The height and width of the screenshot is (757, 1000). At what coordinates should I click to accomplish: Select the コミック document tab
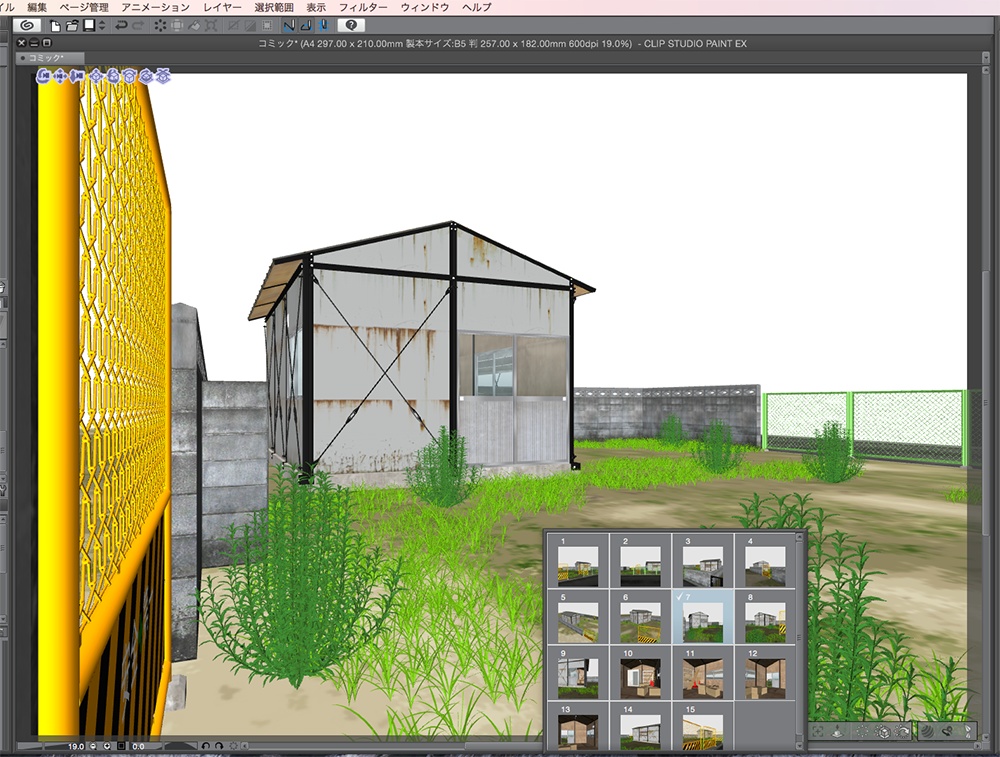[x=50, y=58]
